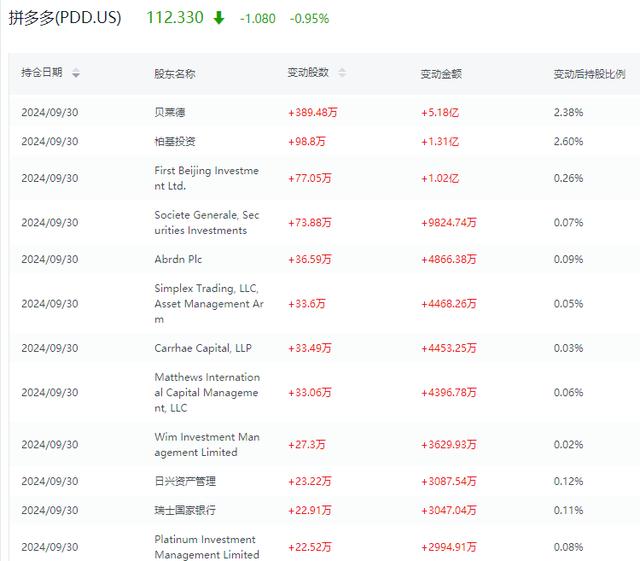Click share change +77.05万

pyautogui.click(x=310, y=178)
